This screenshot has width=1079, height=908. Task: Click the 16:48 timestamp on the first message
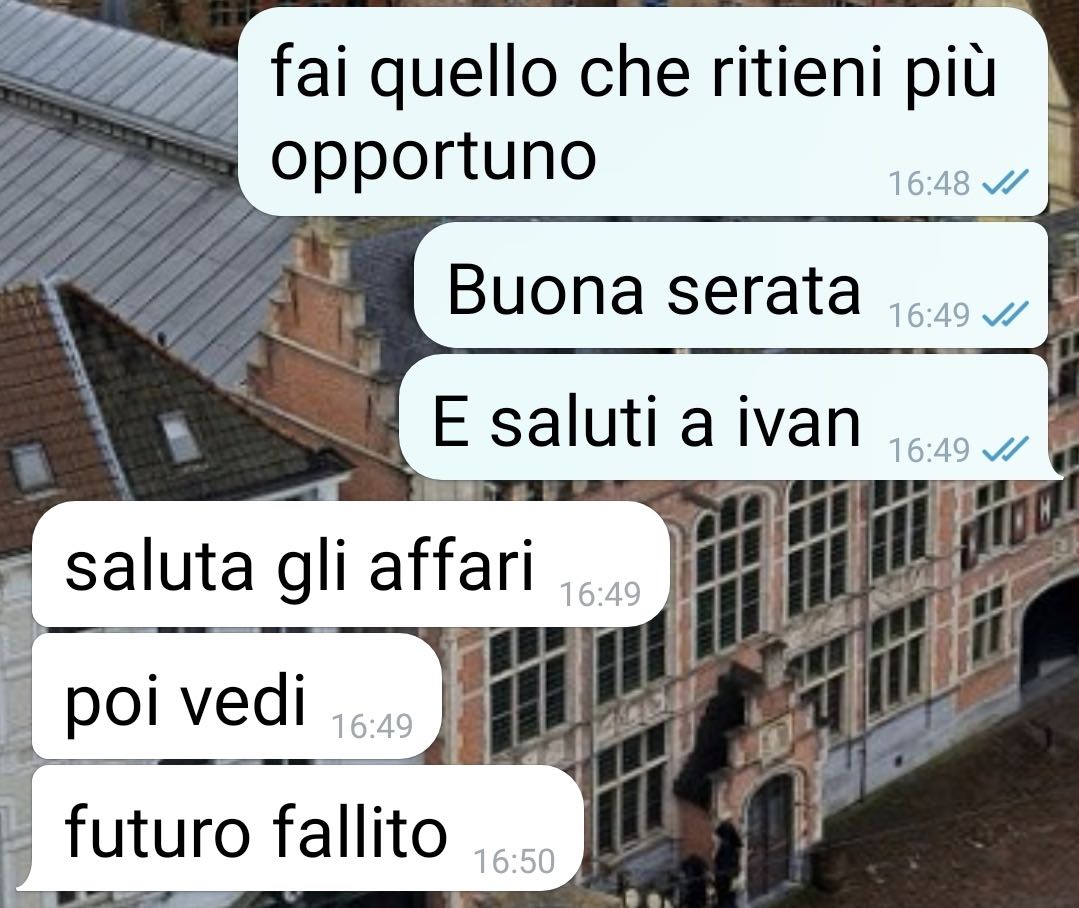pos(928,184)
